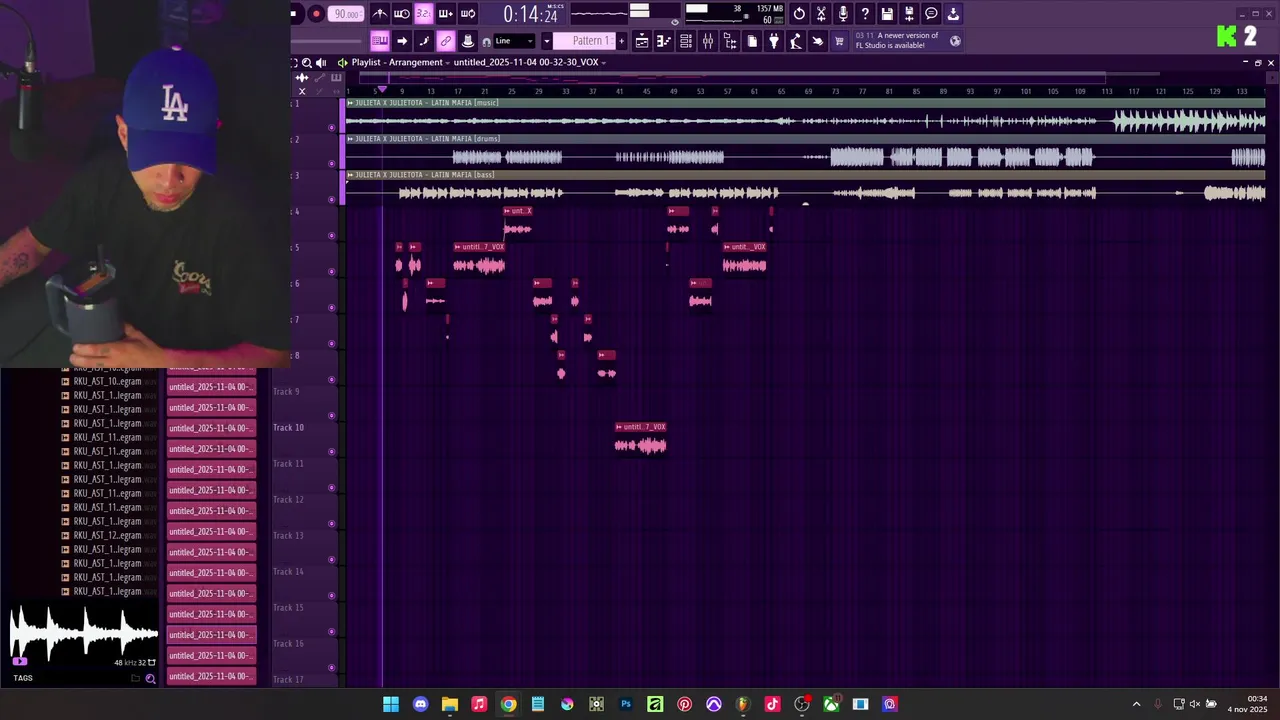This screenshot has width=1280, height=720.
Task: Select the RKU_AST_12..egram sample in browser
Action: coord(107,535)
